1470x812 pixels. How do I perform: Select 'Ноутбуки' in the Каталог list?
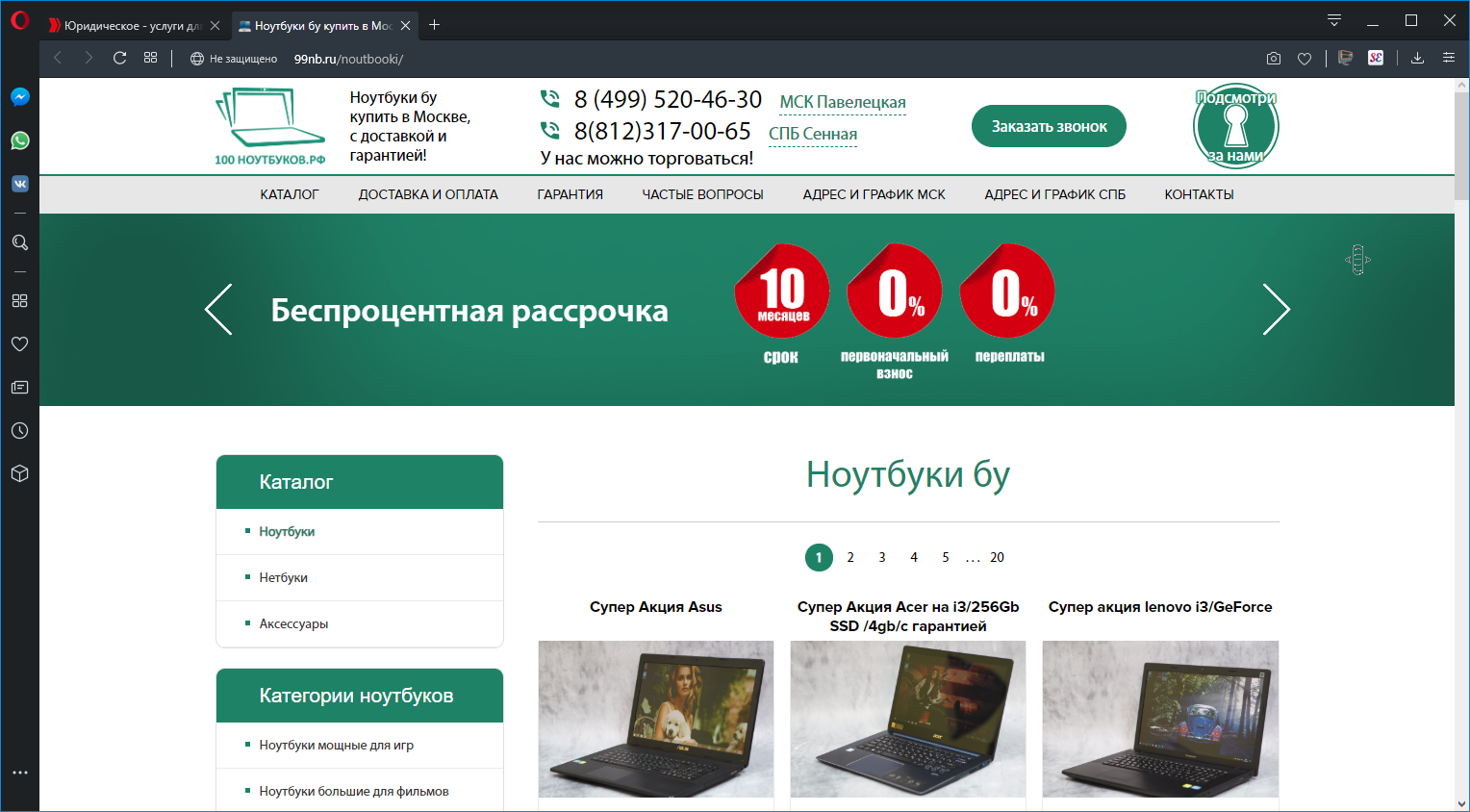pyautogui.click(x=287, y=531)
